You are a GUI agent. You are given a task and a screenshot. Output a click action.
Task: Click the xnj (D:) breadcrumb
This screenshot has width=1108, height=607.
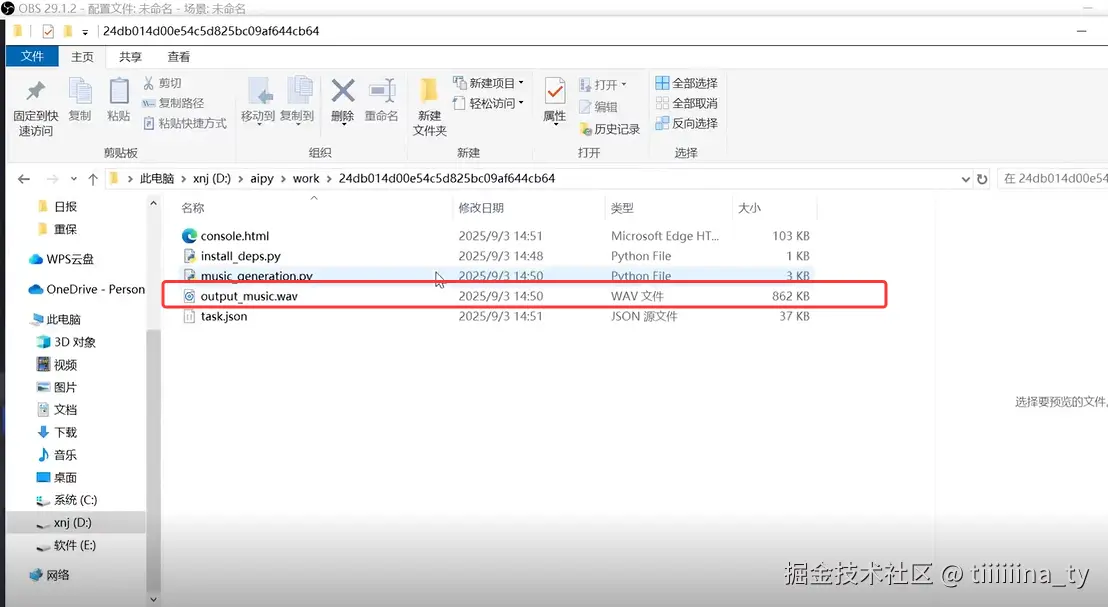pos(212,179)
